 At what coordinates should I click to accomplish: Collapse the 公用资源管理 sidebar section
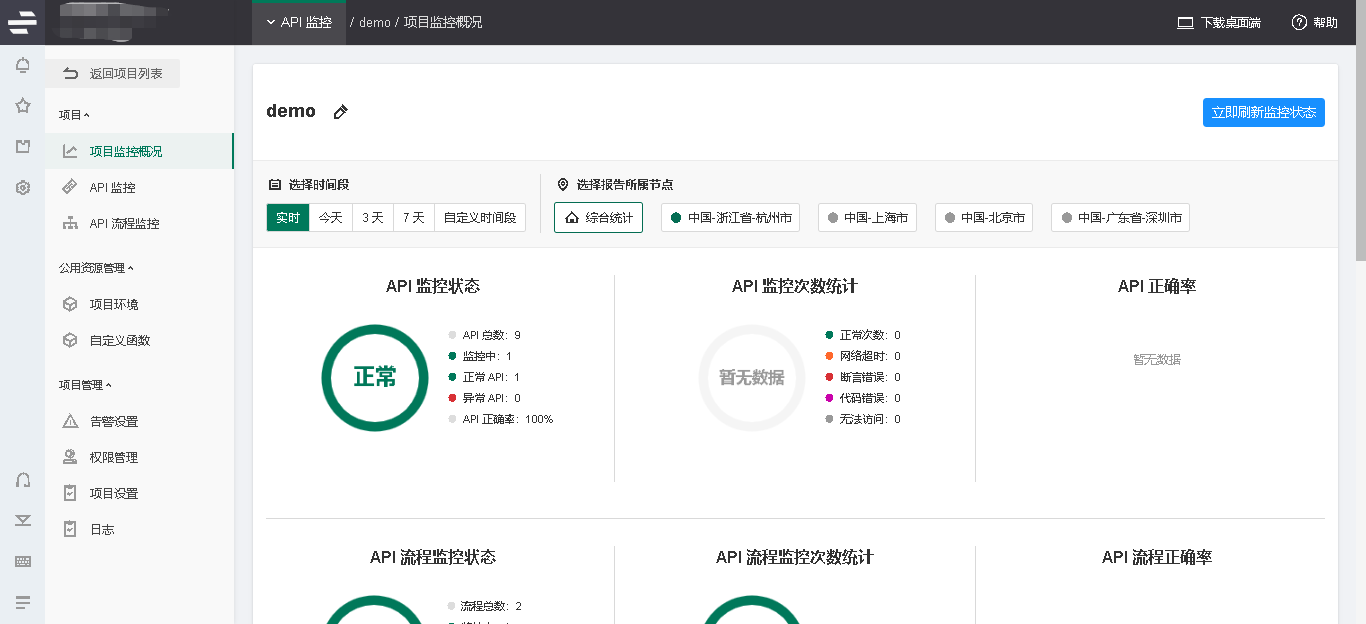(x=96, y=268)
